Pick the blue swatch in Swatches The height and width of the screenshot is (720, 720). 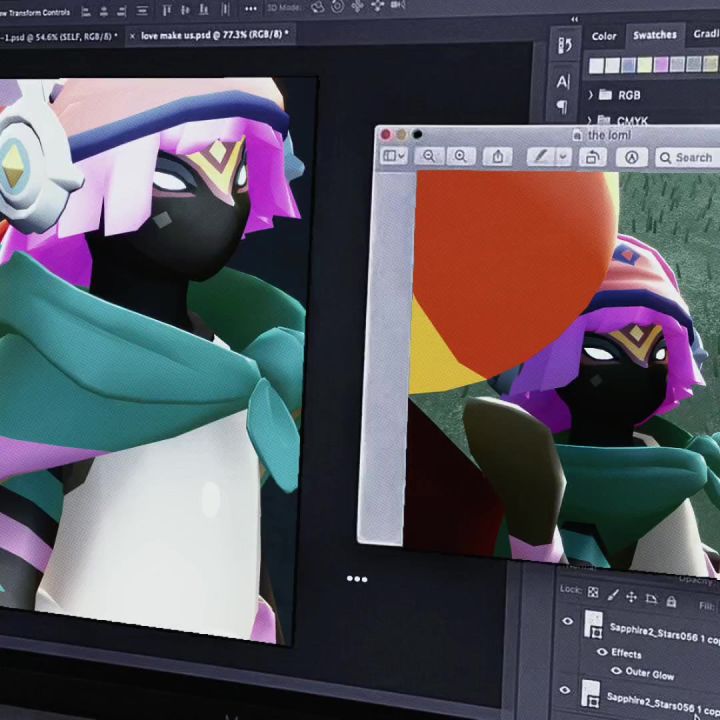coord(628,65)
